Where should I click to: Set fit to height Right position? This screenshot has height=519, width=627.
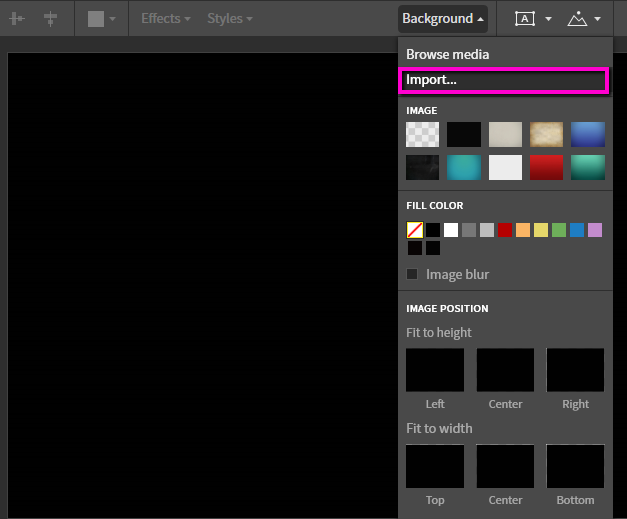[x=575, y=370]
